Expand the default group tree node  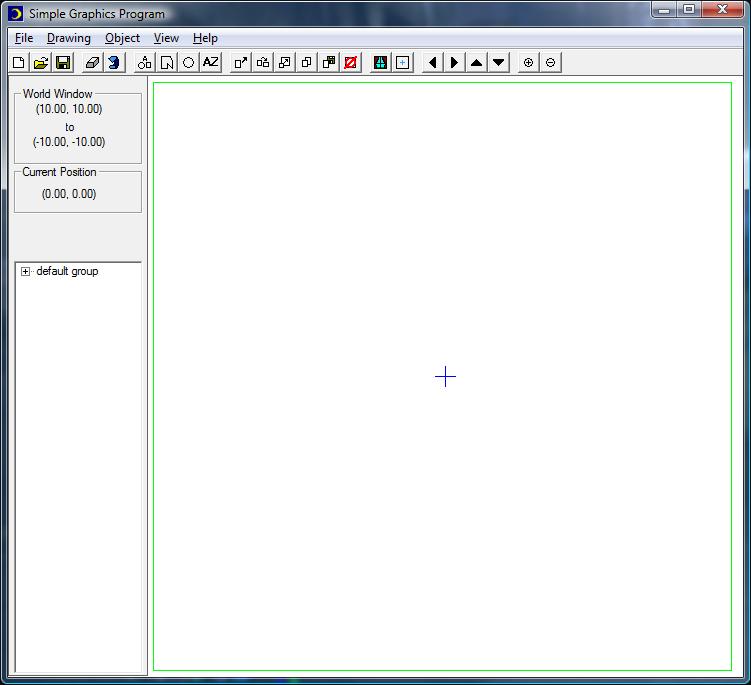pos(26,271)
